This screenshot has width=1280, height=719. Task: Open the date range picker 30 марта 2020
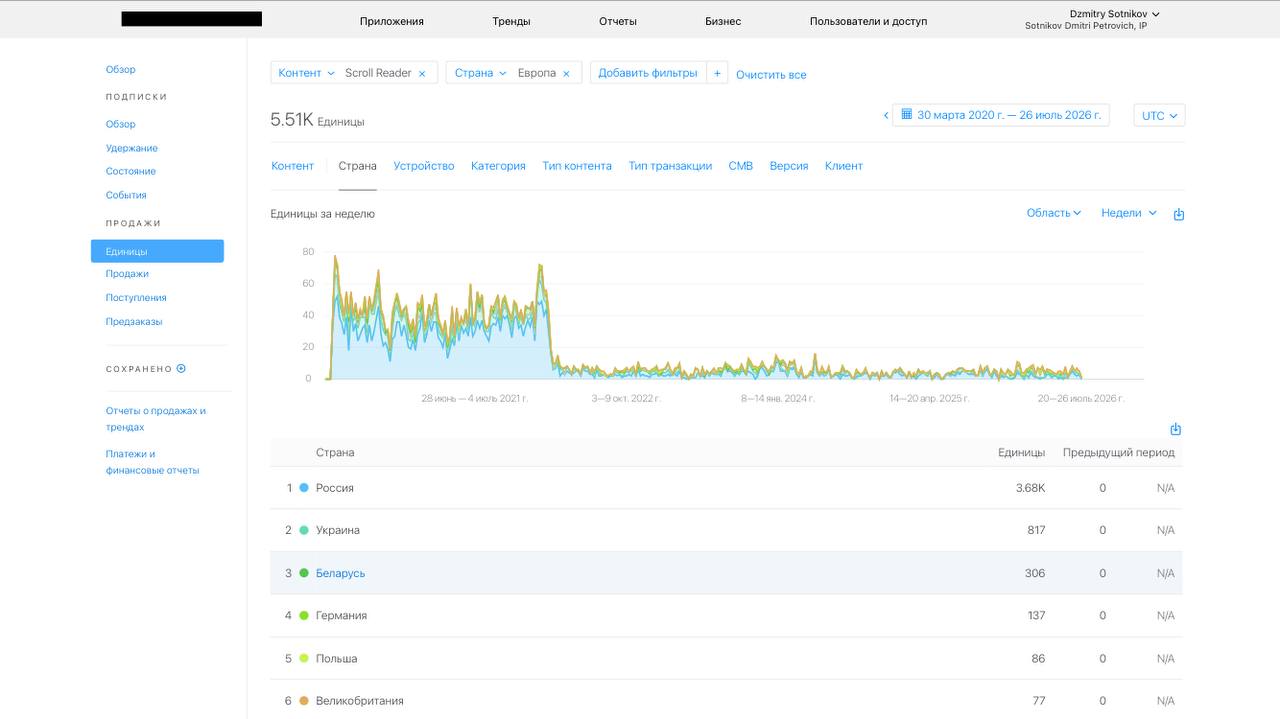(x=1001, y=115)
